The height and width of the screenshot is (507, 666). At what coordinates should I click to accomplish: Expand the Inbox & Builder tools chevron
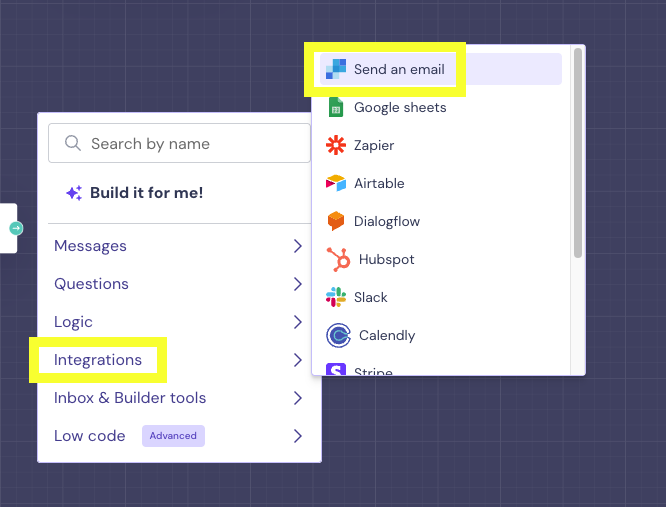click(x=298, y=398)
